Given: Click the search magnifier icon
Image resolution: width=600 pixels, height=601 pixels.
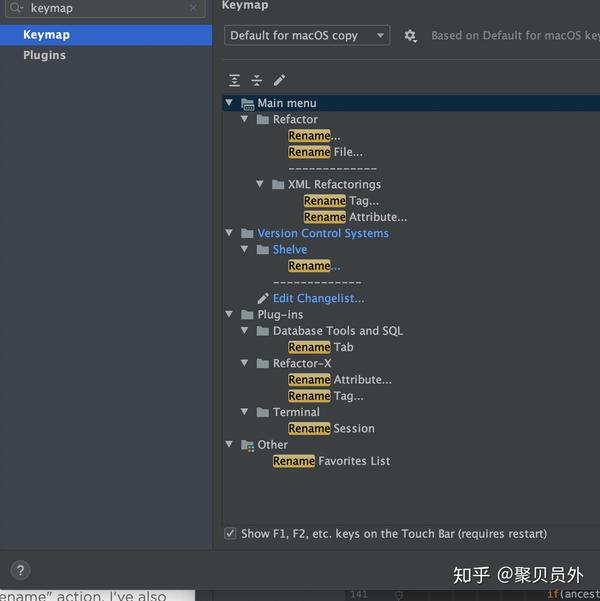Looking at the screenshot, I should (x=16, y=8).
